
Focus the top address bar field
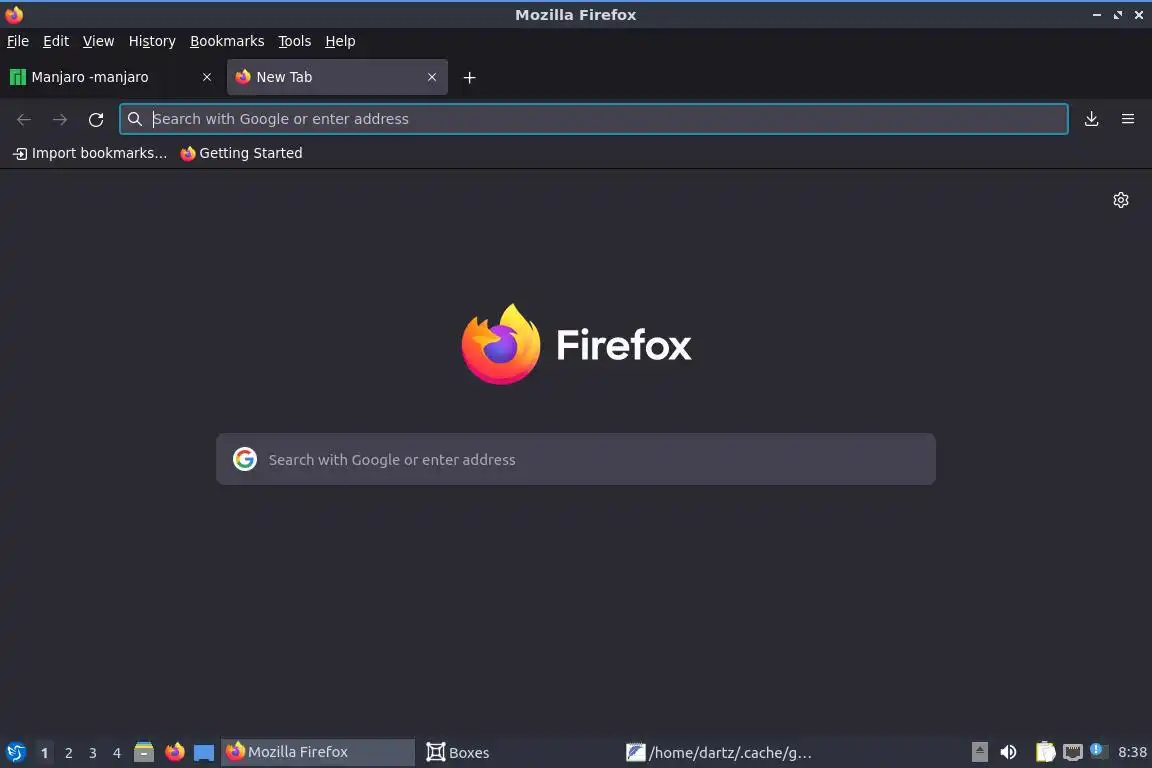594,119
